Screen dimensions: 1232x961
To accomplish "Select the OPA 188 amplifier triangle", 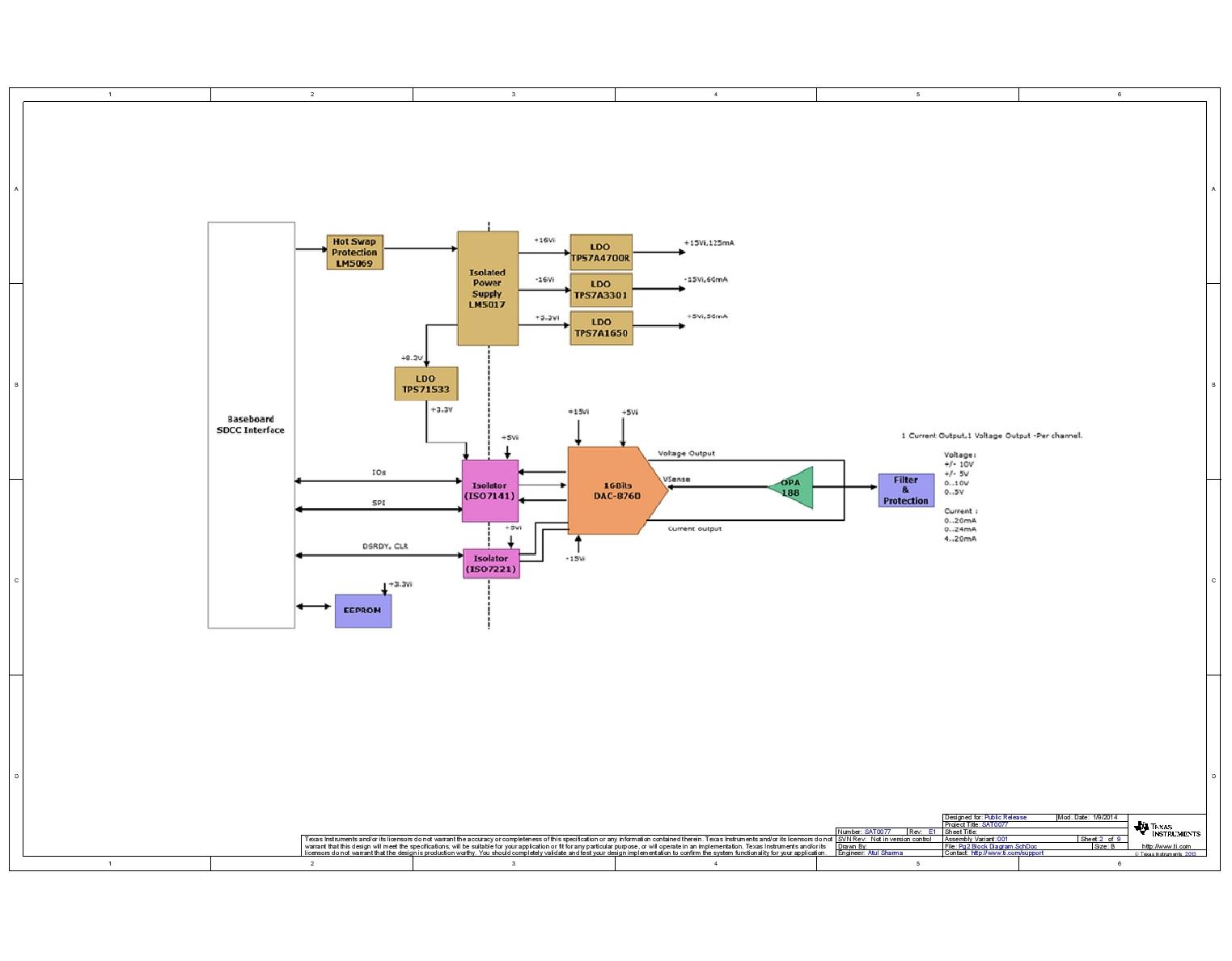I will 791,488.
